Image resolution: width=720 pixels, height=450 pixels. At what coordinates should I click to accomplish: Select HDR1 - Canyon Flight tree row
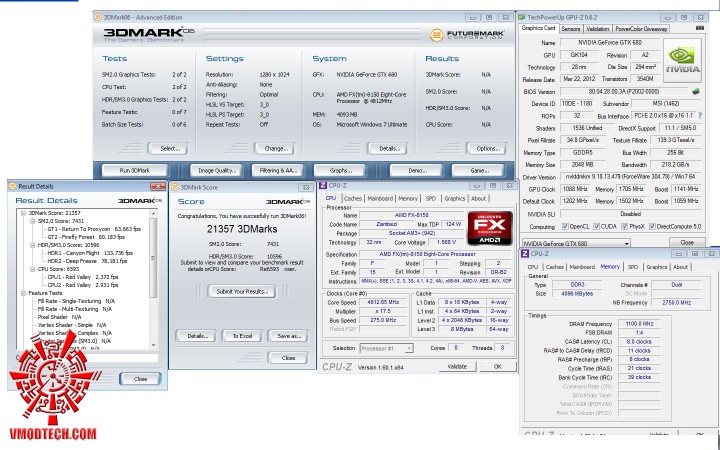click(90, 253)
